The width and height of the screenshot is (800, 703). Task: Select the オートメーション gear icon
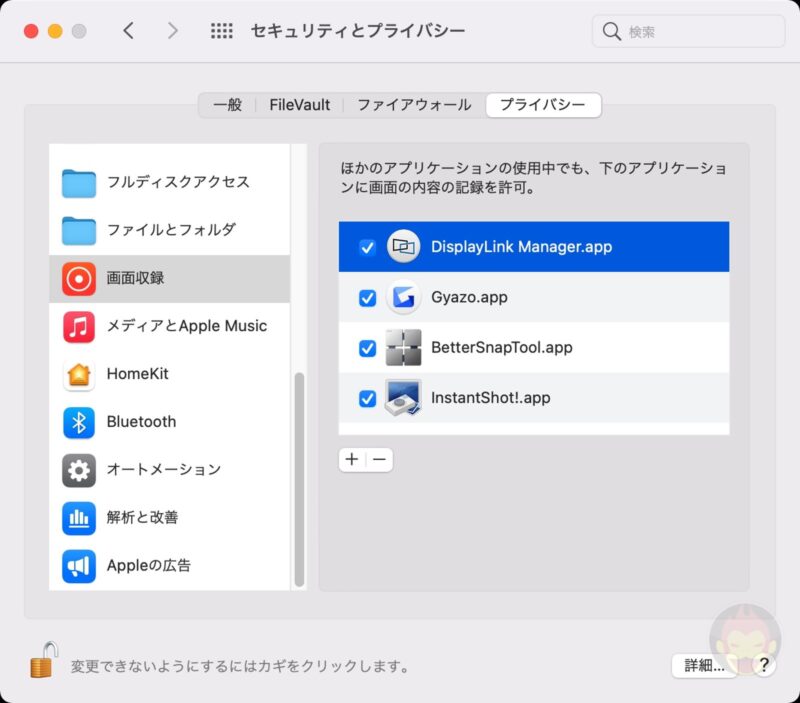(x=78, y=470)
